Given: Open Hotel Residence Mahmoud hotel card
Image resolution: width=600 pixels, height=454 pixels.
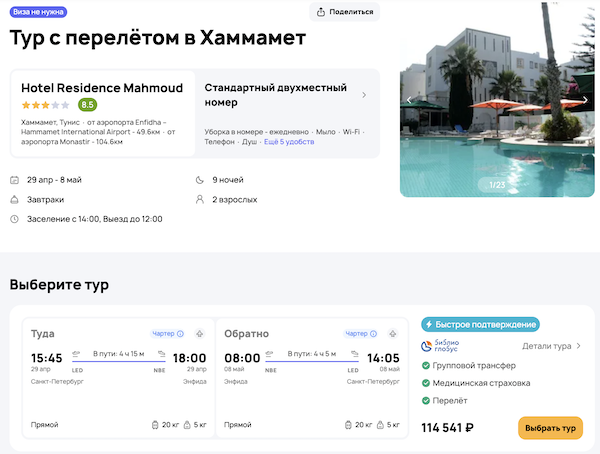Looking at the screenshot, I should (x=101, y=113).
